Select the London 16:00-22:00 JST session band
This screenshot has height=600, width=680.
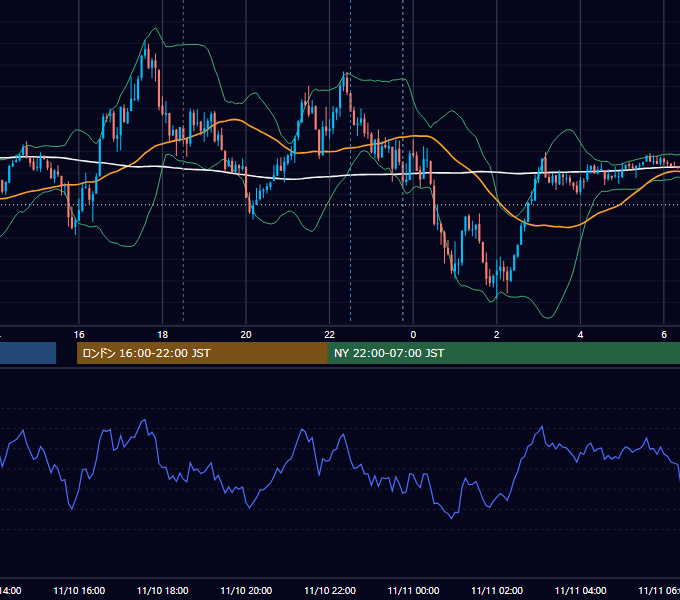click(x=202, y=353)
